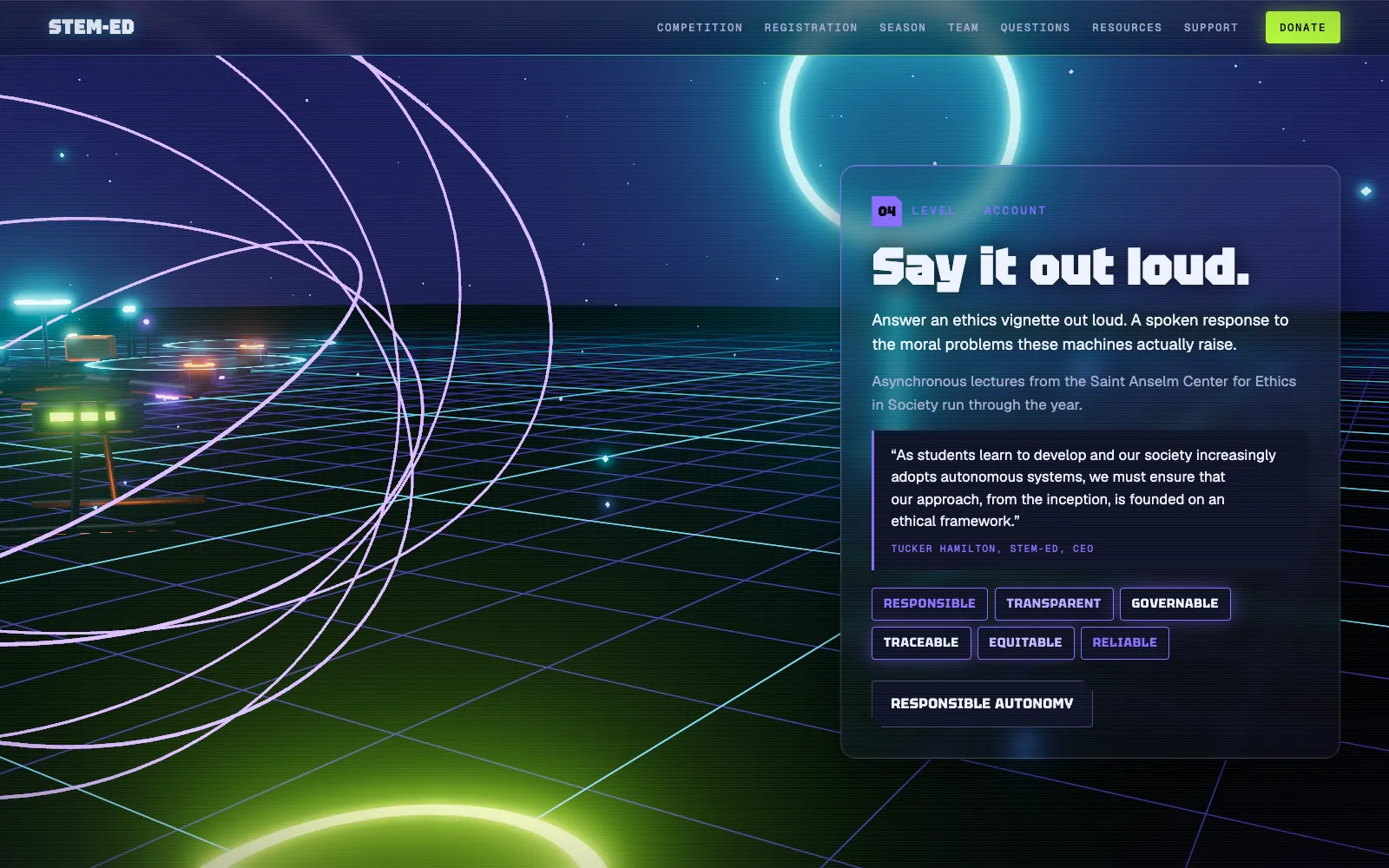1389x868 pixels.
Task: Open the Questions nav link
Action: point(1036,28)
